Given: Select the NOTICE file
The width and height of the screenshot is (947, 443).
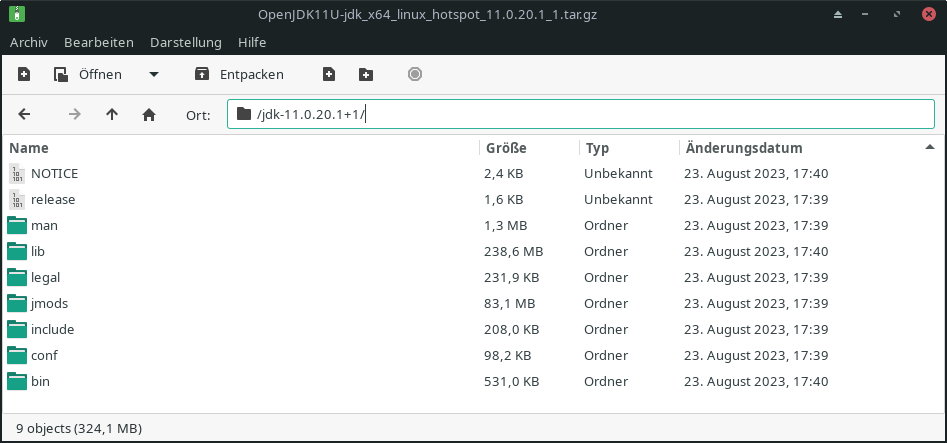Looking at the screenshot, I should point(474,173).
